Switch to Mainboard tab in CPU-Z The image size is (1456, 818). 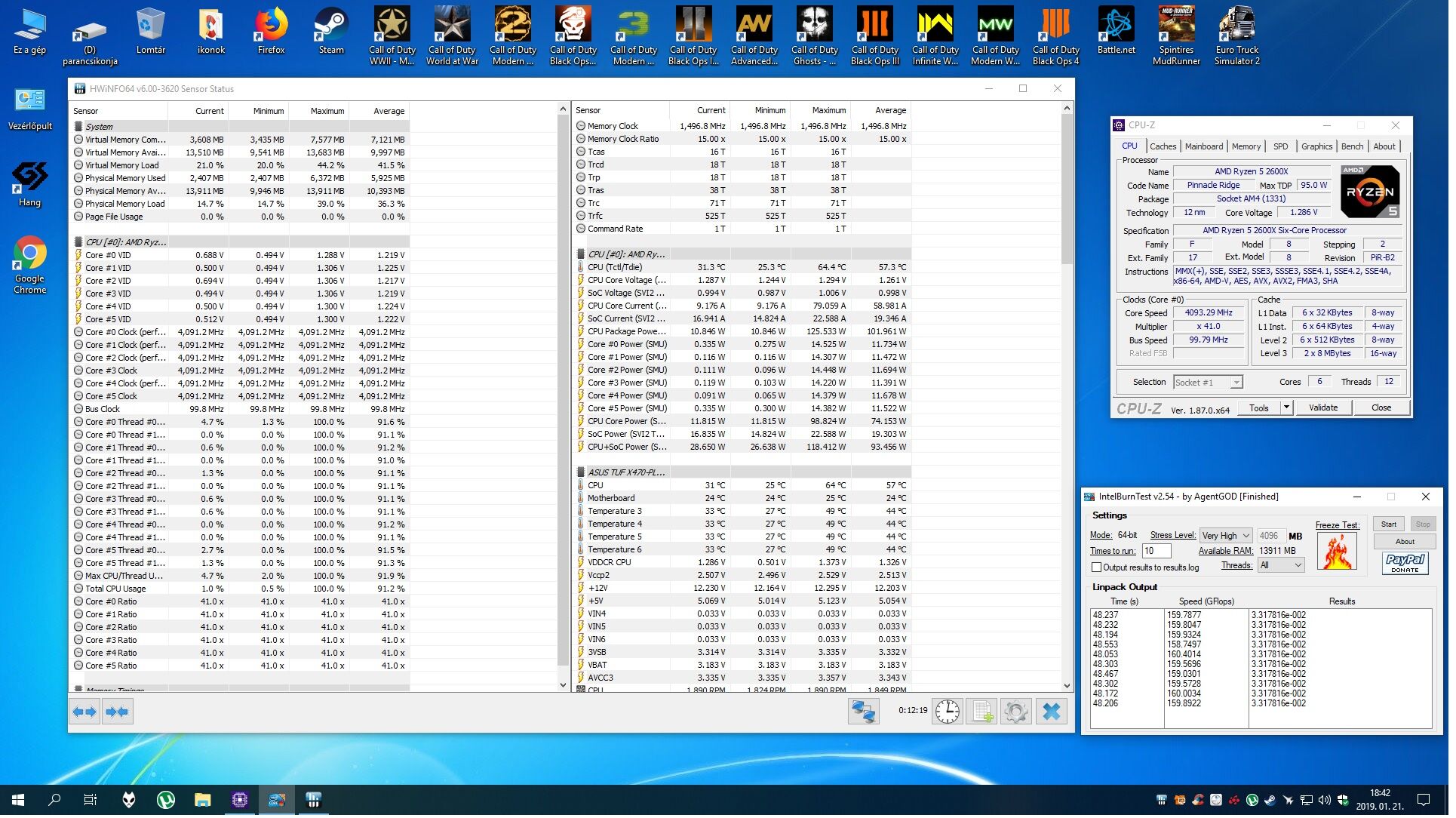(1211, 147)
